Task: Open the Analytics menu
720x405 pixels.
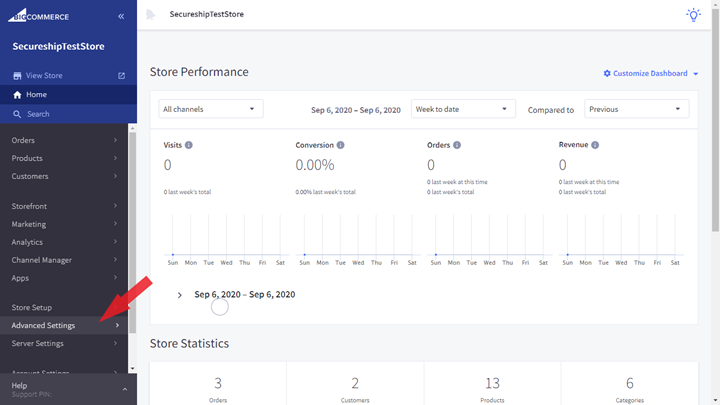Action: click(x=64, y=242)
